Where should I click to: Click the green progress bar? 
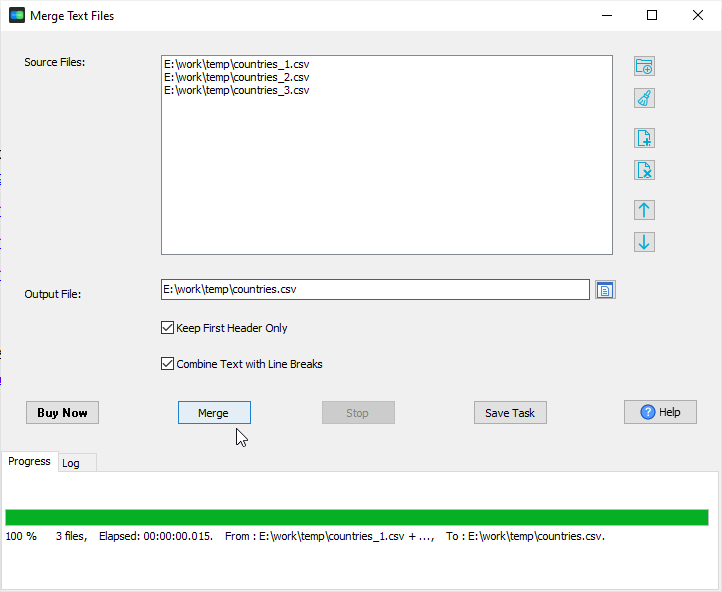point(357,517)
